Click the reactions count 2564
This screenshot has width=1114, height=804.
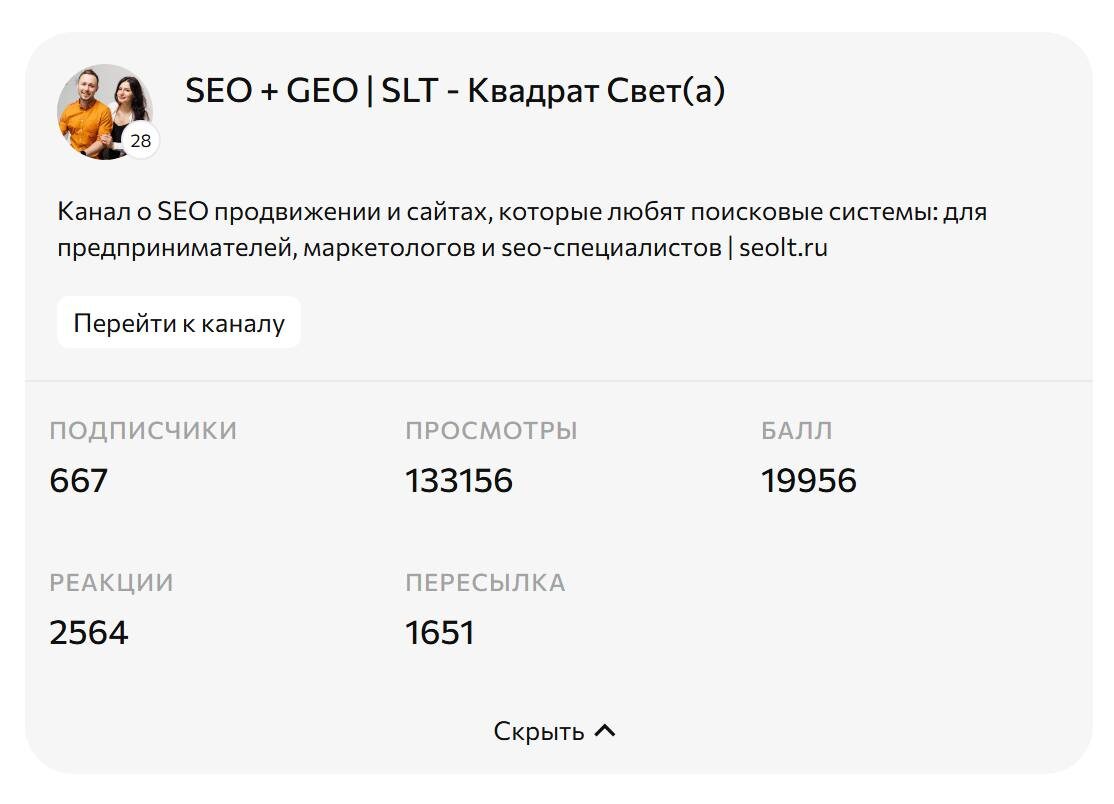click(x=88, y=633)
